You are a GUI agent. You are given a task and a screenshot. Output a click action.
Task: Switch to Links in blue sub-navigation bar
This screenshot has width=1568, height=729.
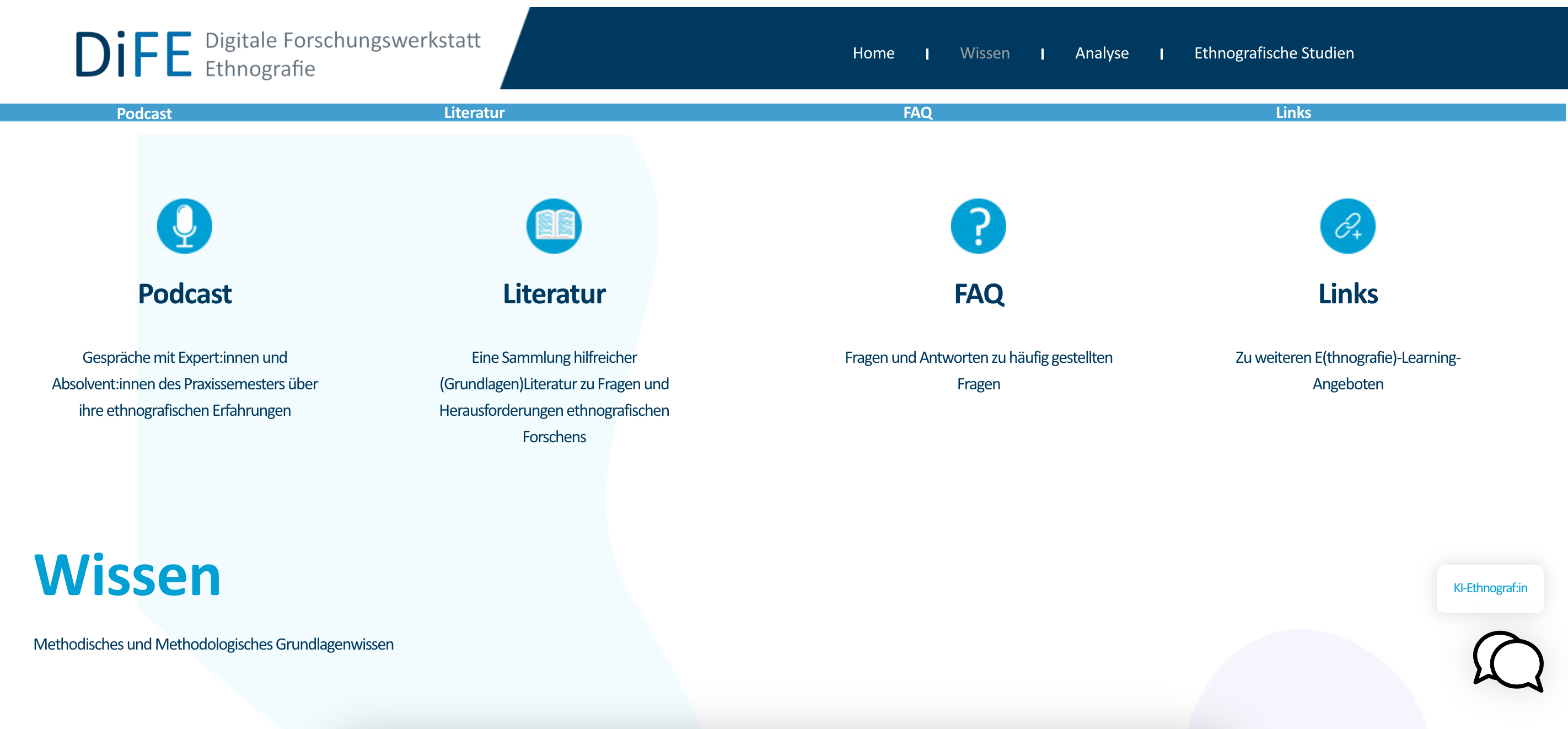click(1293, 112)
